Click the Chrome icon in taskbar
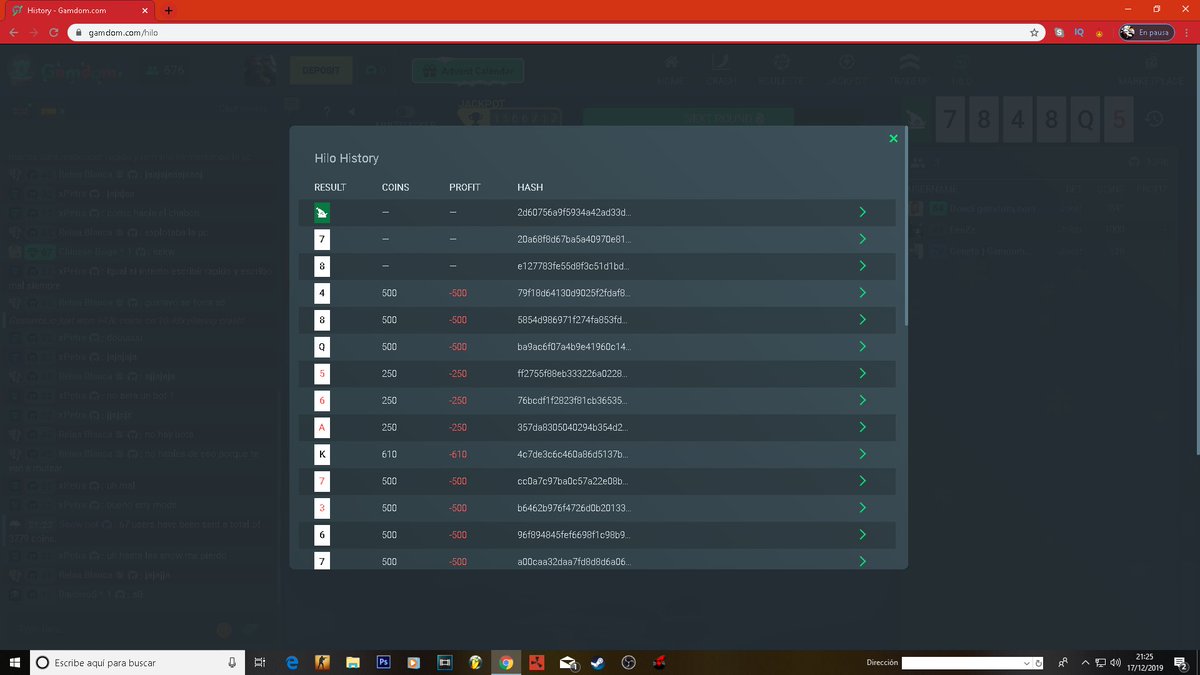1200x675 pixels. [x=506, y=662]
